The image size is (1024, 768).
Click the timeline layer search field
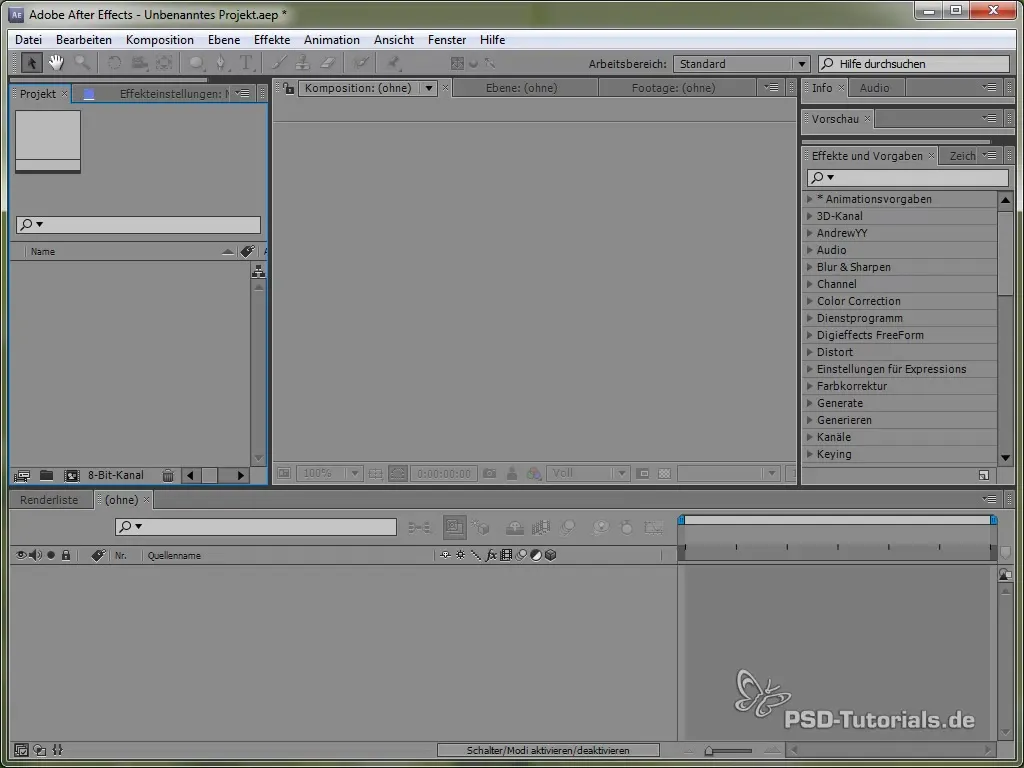click(x=256, y=526)
